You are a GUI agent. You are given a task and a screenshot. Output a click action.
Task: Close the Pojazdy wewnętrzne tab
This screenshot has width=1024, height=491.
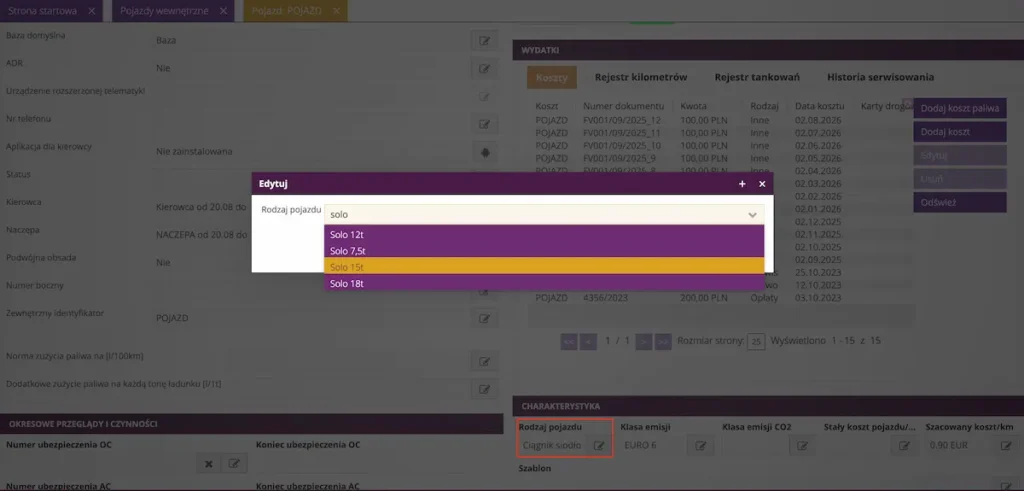pyautogui.click(x=223, y=11)
